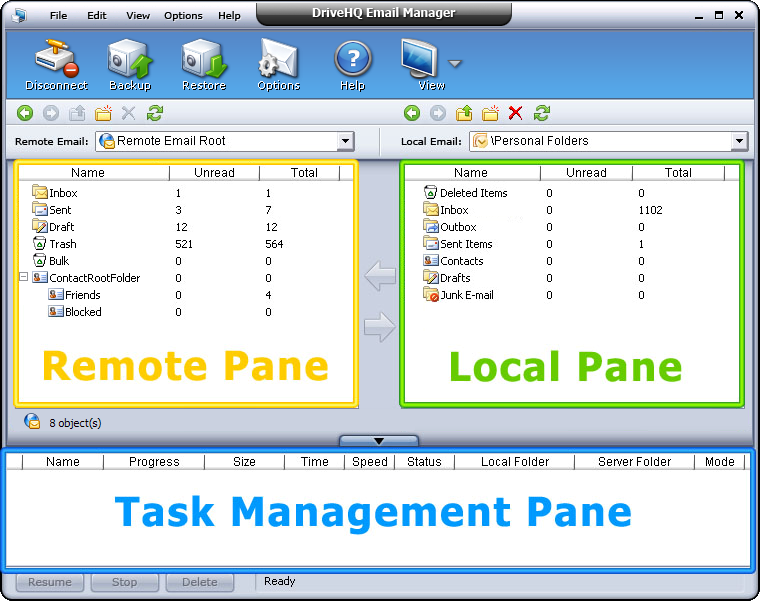Click the Backup safe icon
This screenshot has width=760, height=601.
tap(129, 61)
